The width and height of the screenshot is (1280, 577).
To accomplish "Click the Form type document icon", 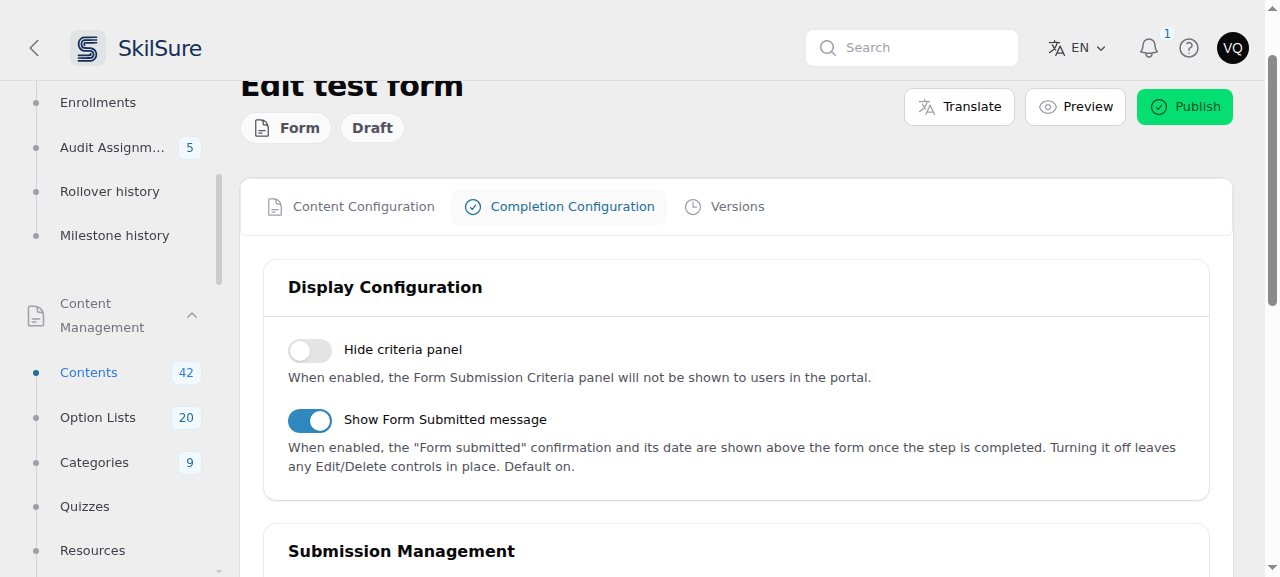I will coord(262,128).
